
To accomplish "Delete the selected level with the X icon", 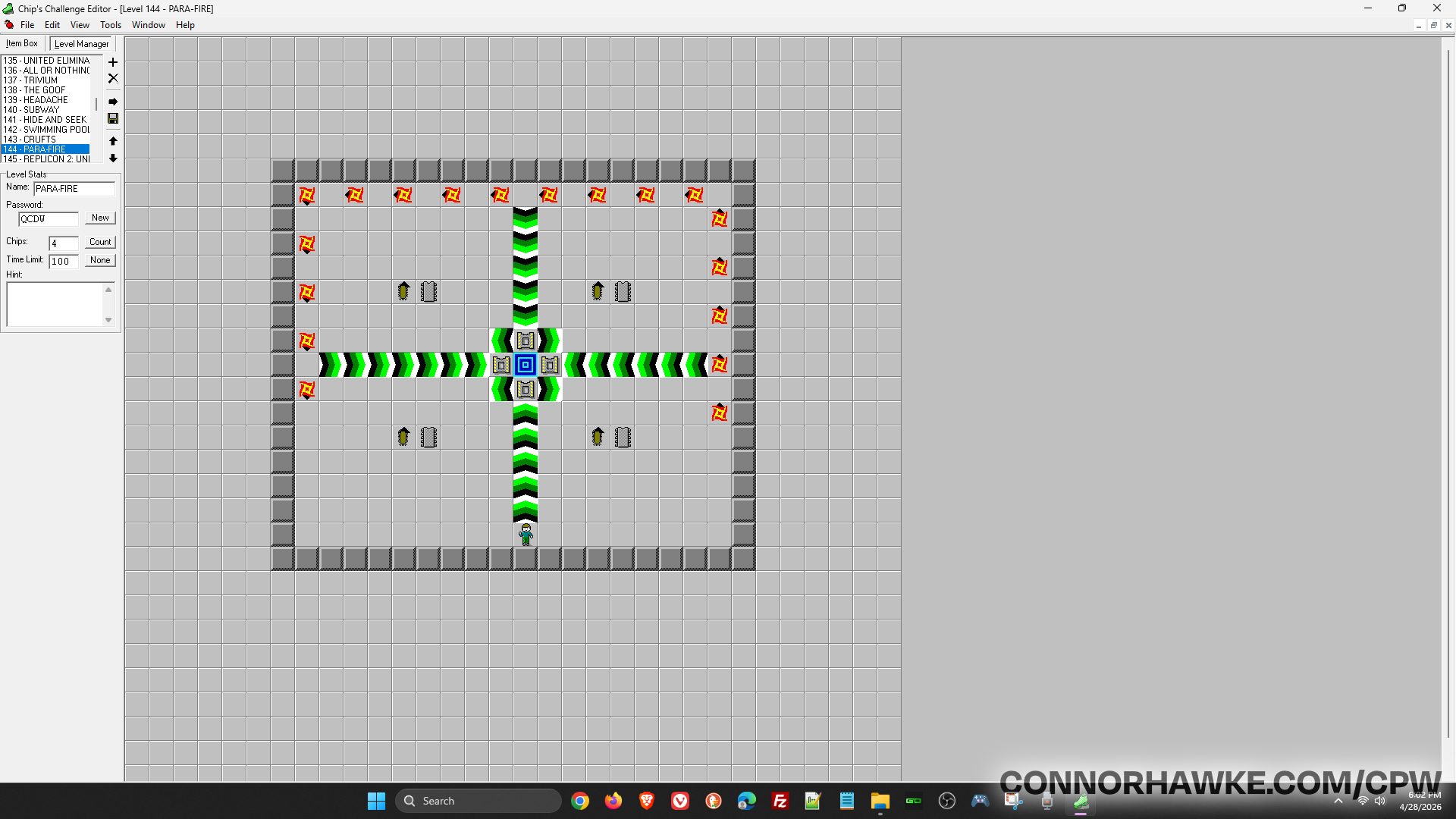I will 113,78.
